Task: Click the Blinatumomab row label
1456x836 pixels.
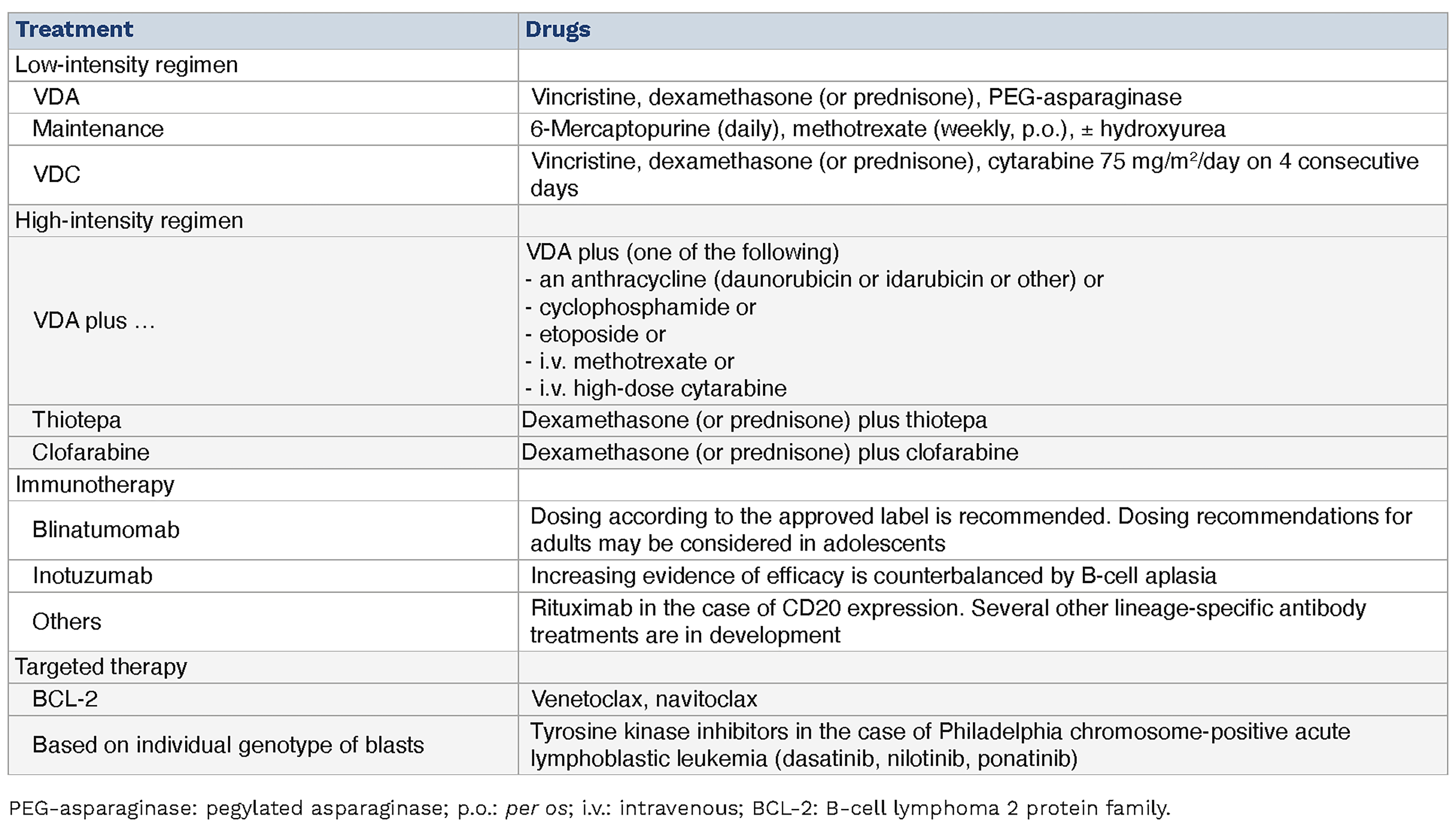Action: (x=106, y=529)
